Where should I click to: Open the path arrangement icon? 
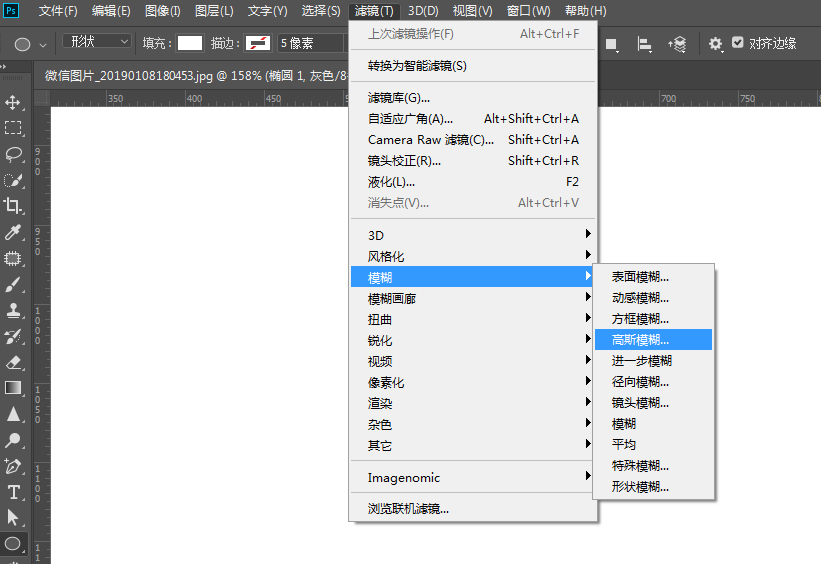pyautogui.click(x=677, y=45)
